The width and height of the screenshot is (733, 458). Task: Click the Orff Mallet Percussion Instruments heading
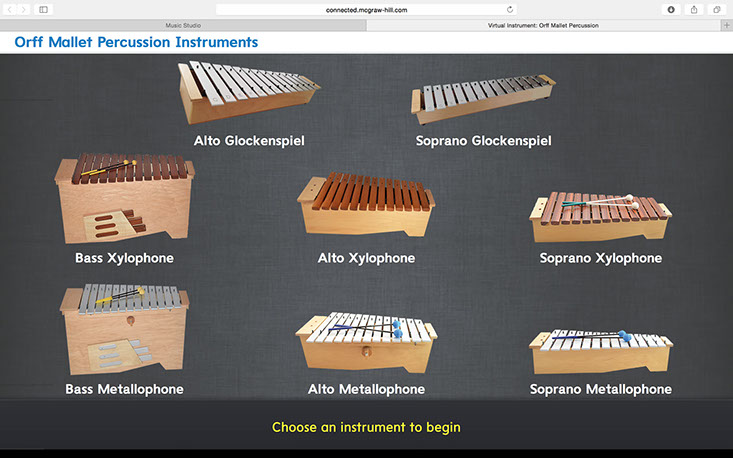tap(136, 42)
